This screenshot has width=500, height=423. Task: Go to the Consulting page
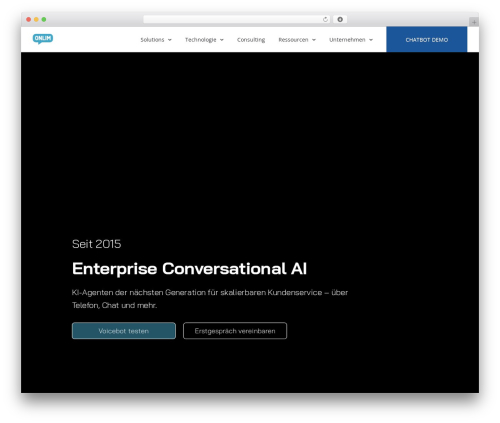251,40
